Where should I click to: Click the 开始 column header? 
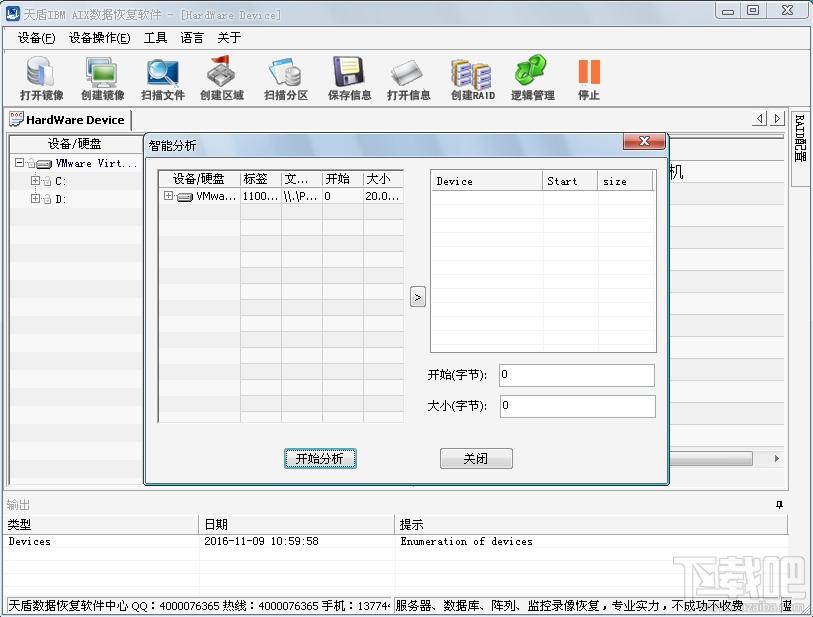pos(342,179)
